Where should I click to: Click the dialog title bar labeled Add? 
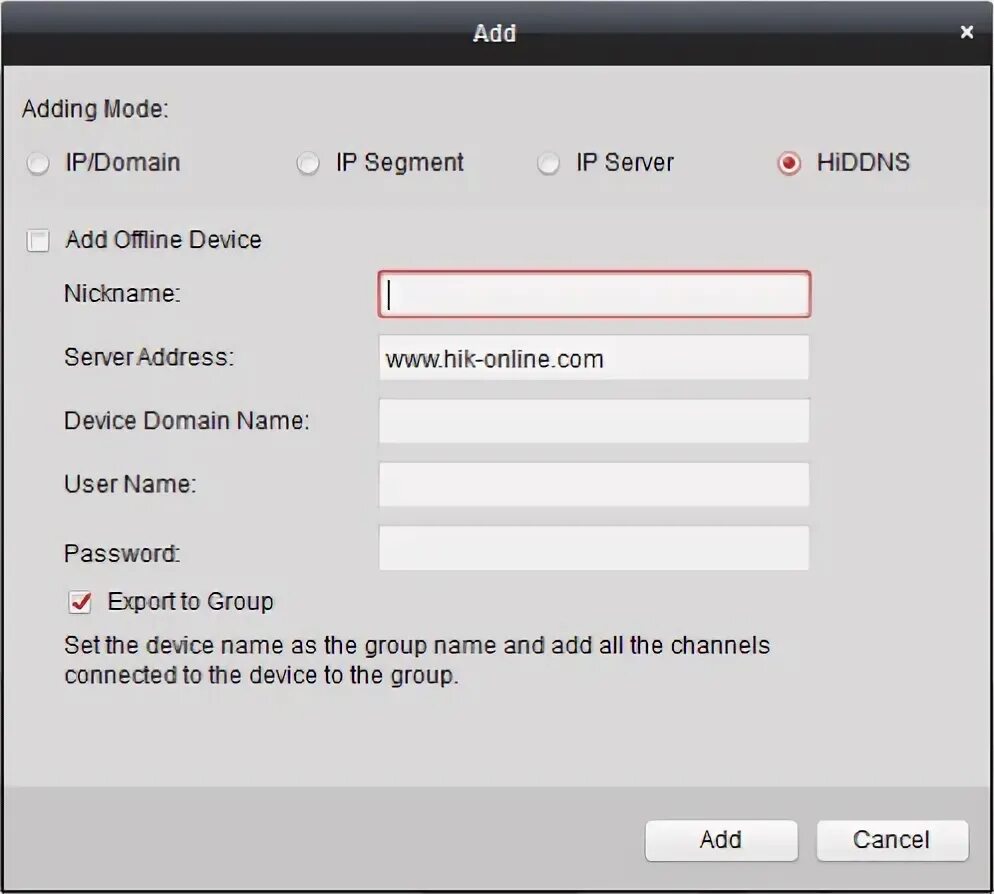496,32
